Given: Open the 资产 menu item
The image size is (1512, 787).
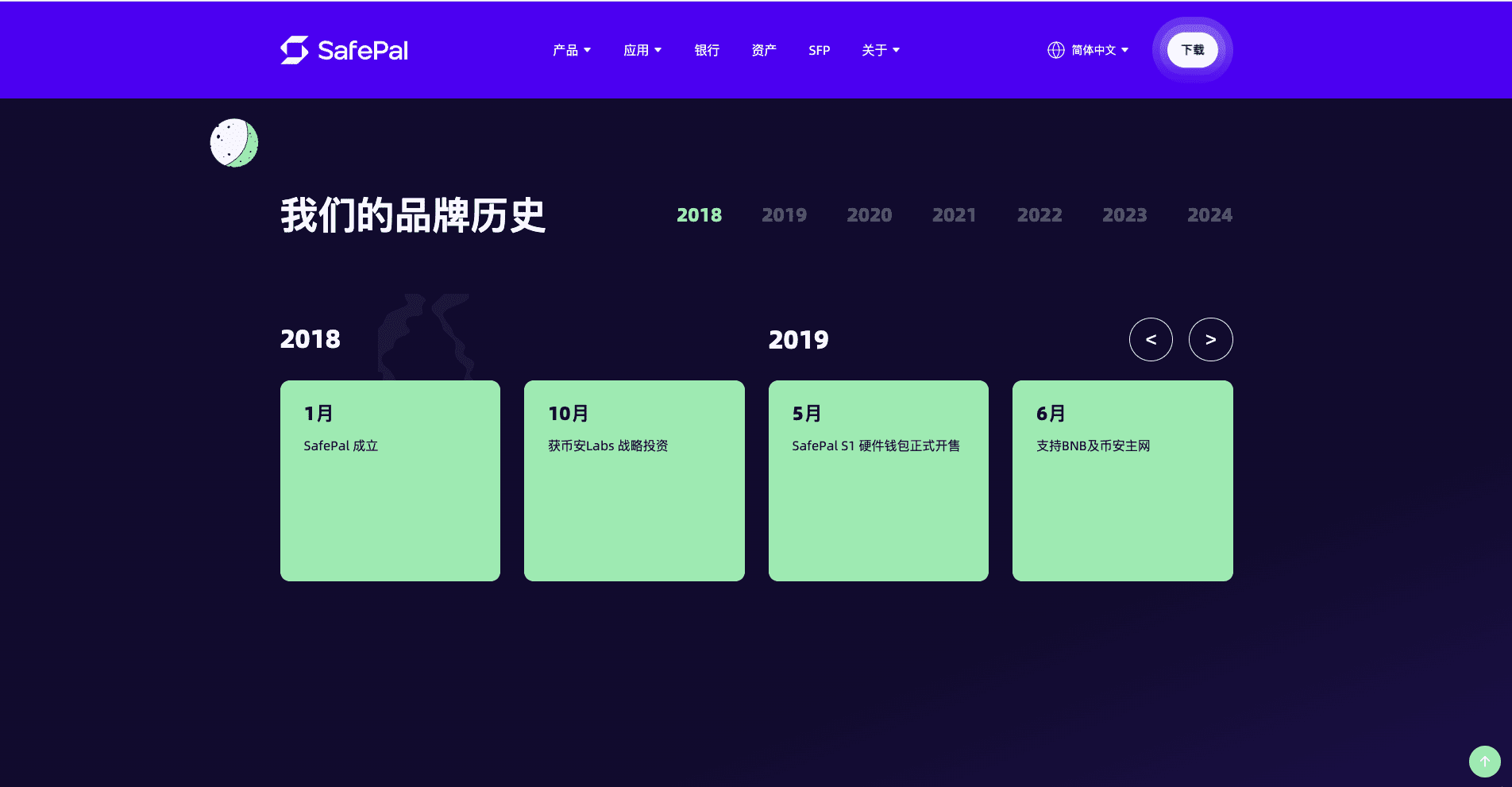Looking at the screenshot, I should (764, 50).
